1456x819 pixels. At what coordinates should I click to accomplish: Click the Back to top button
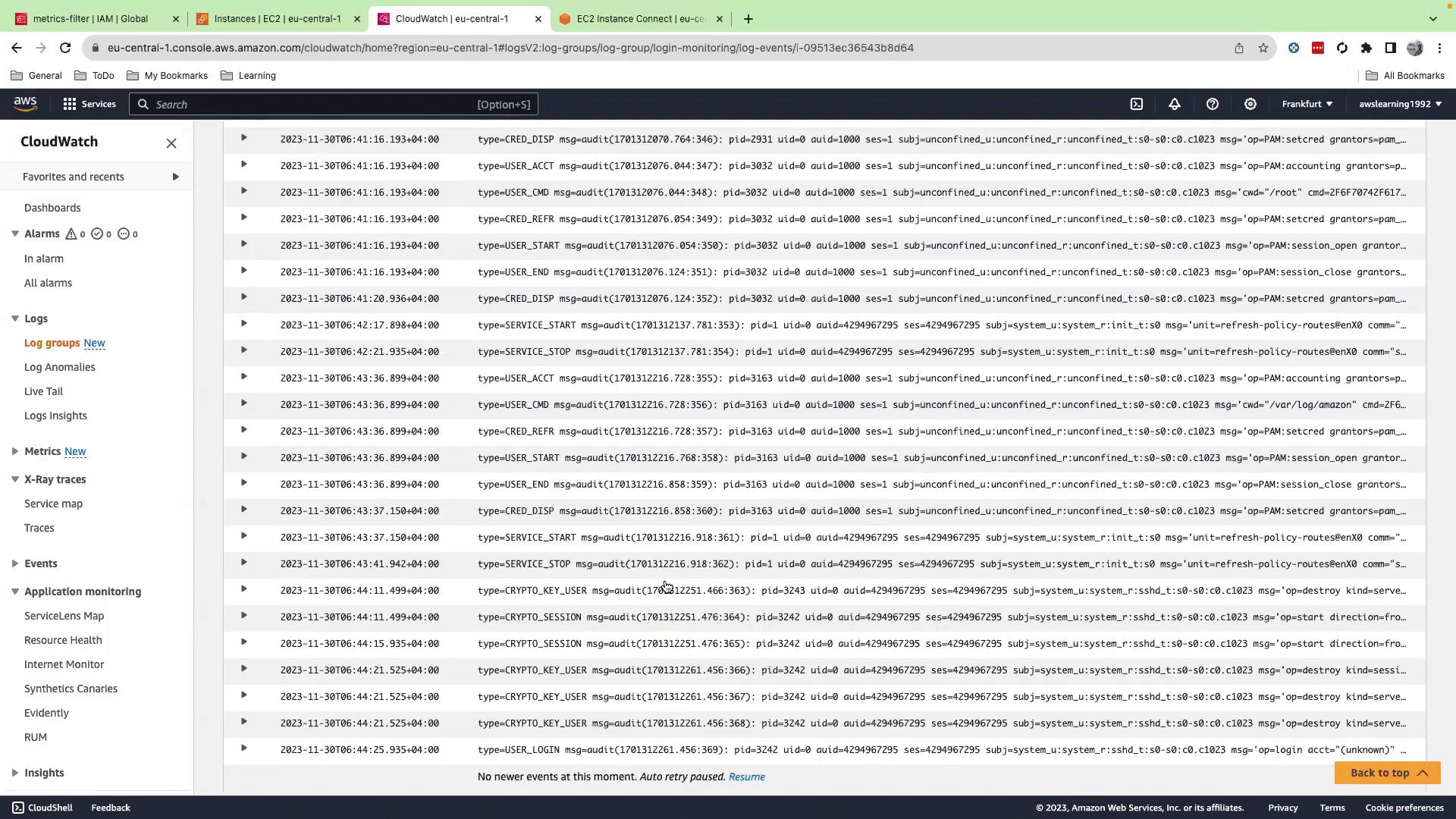pos(1387,773)
